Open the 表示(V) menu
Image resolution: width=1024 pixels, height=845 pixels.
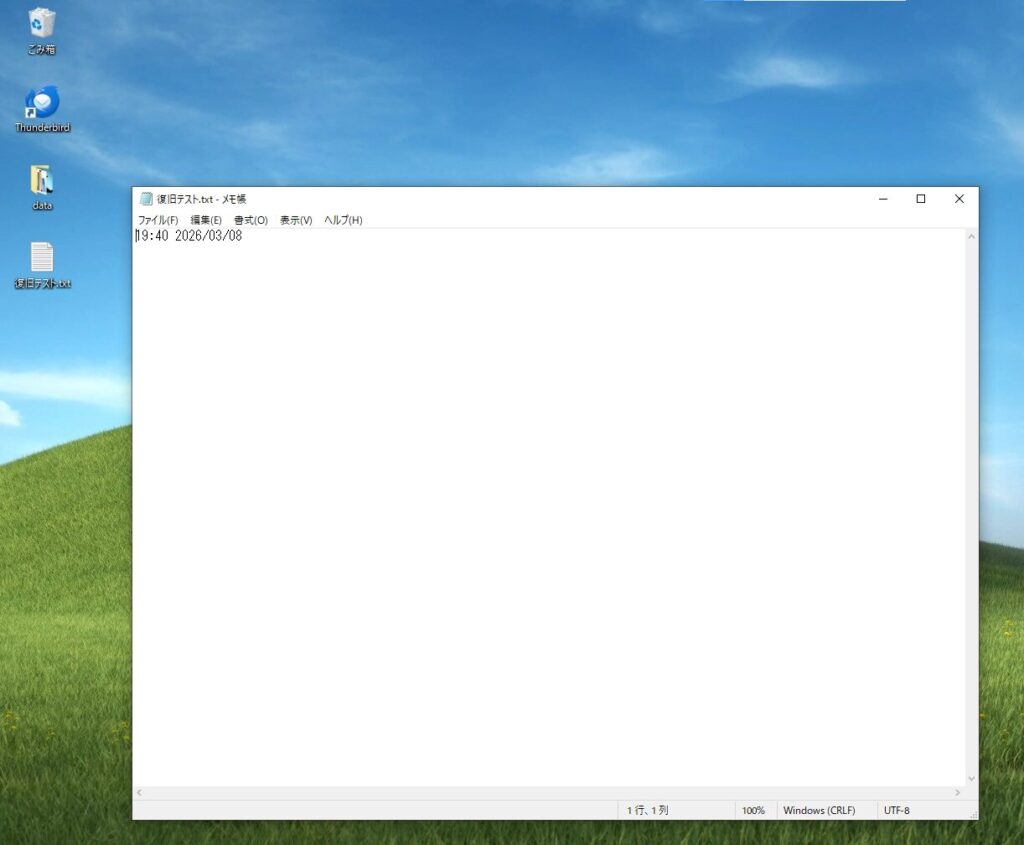pos(296,220)
